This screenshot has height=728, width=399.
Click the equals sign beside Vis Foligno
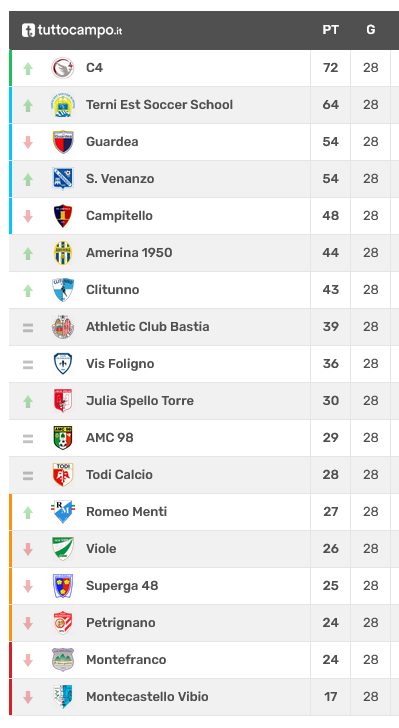pos(28,365)
